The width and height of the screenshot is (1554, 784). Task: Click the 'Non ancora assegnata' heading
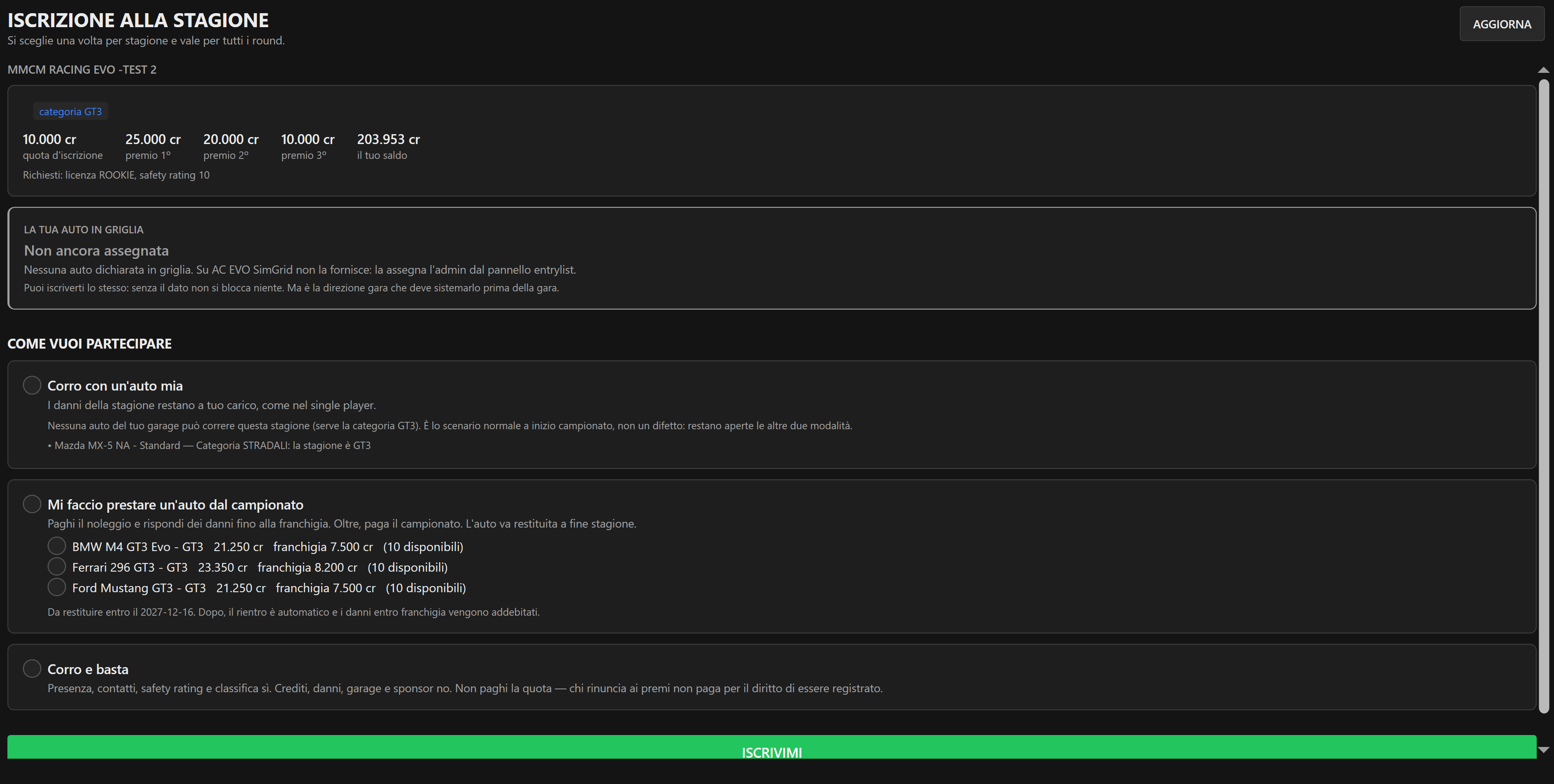point(96,250)
